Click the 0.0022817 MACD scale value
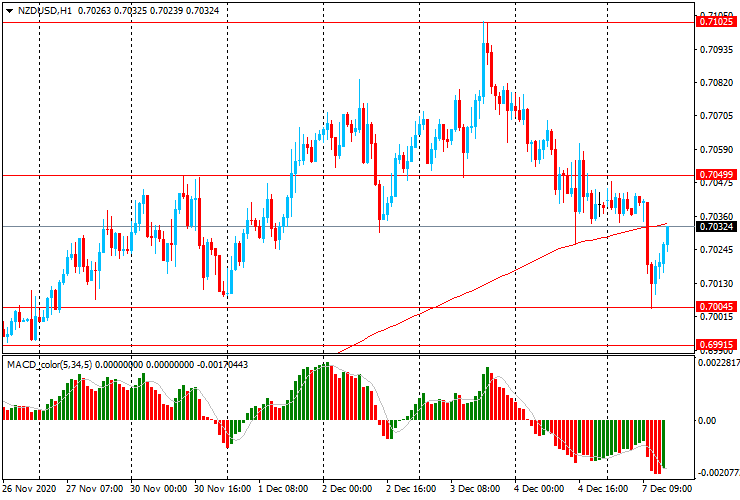 [x=718, y=363]
